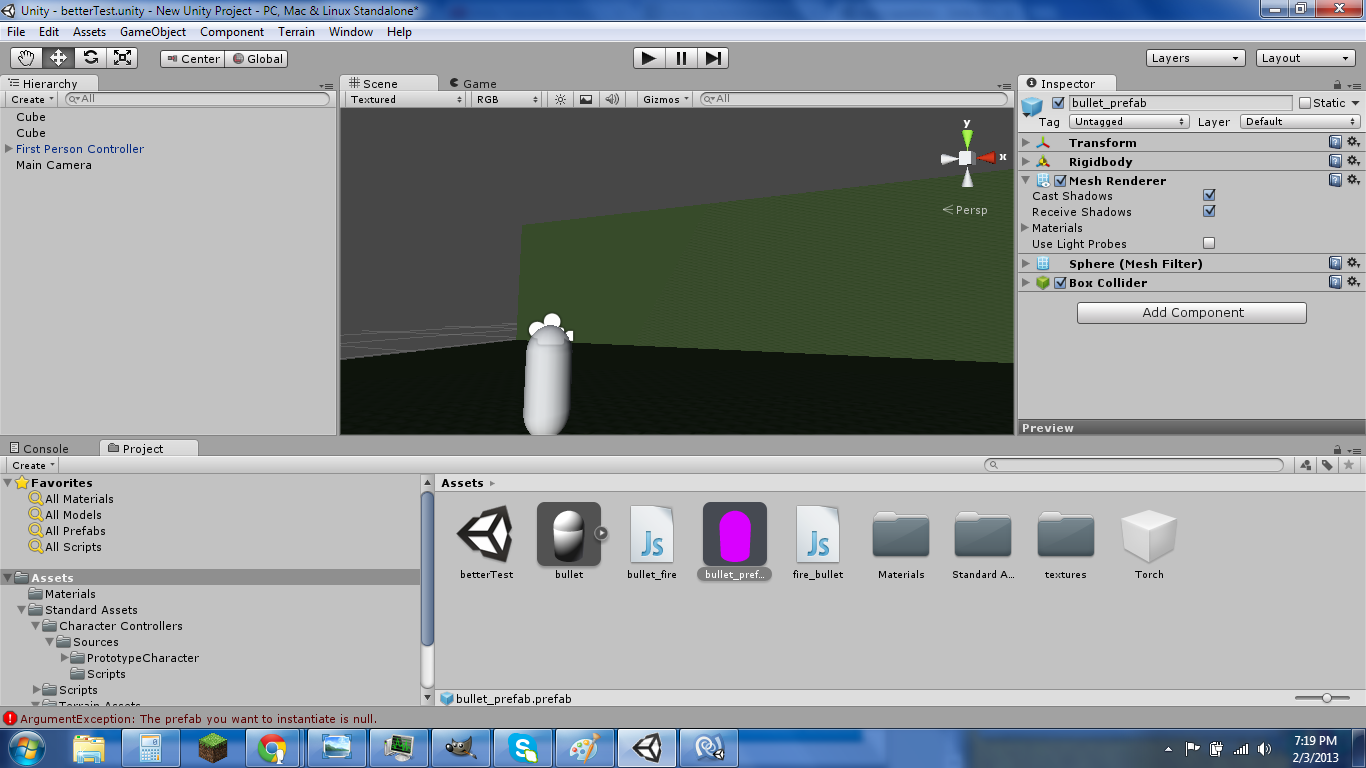Viewport: 1366px width, 768px height.
Task: Click search by label icon in Project
Action: (x=1327, y=465)
